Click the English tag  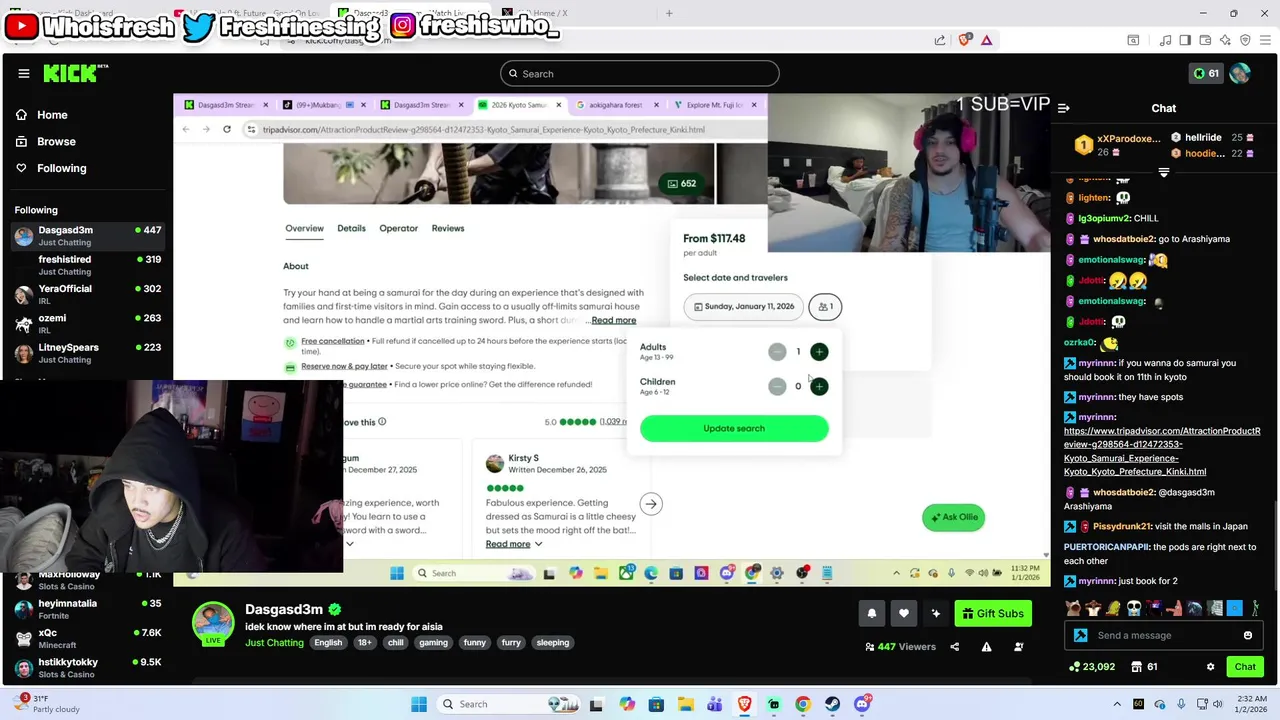tap(328, 643)
